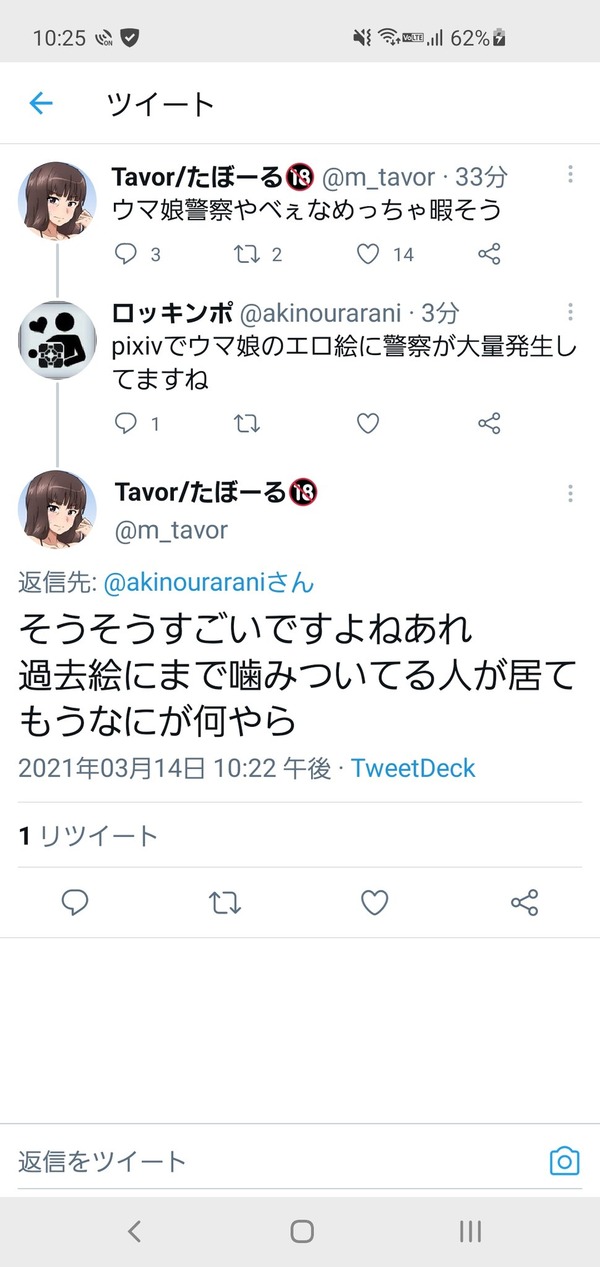
Task: Like the first tweet with 14 likes
Action: 368,254
